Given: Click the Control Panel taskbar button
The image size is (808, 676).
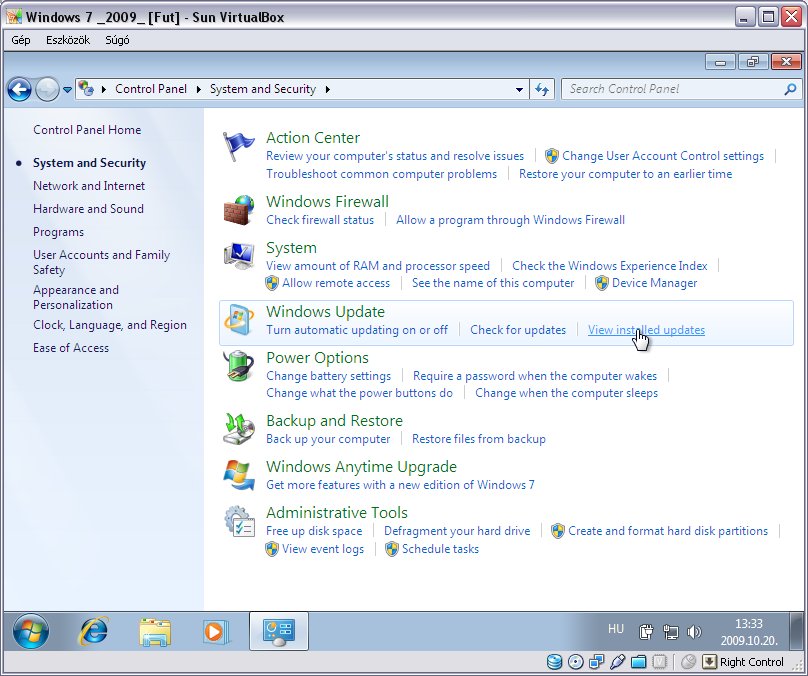Looking at the screenshot, I should pyautogui.click(x=279, y=631).
